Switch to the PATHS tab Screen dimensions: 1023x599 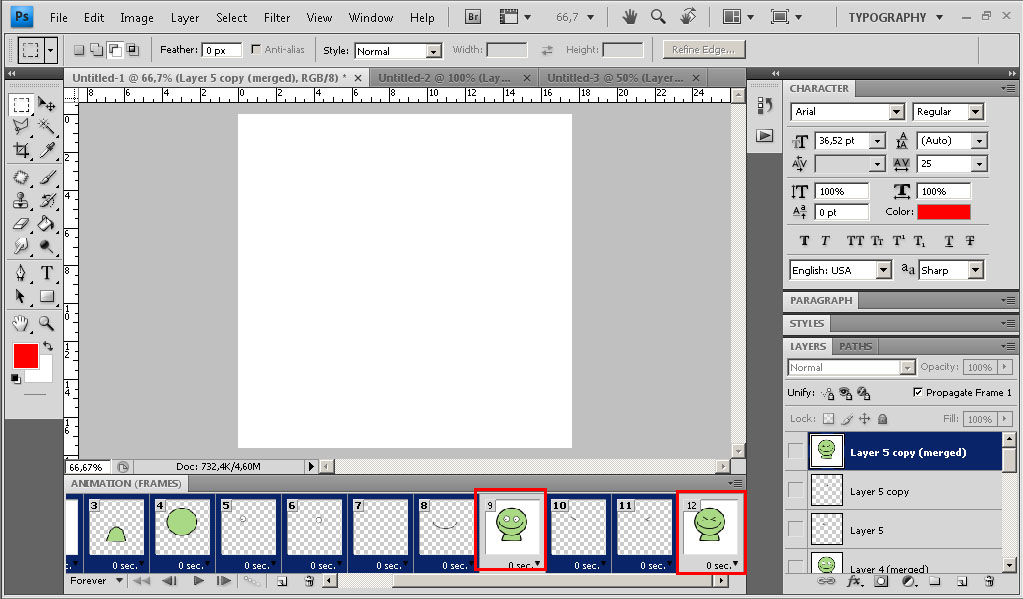point(855,346)
